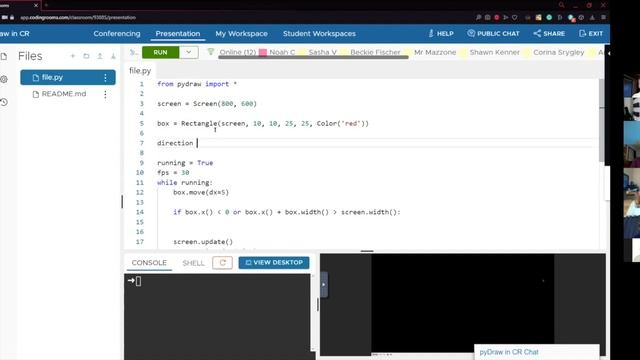Select Corina Srygley in the user bar
This screenshot has width=640, height=360.
tap(558, 52)
